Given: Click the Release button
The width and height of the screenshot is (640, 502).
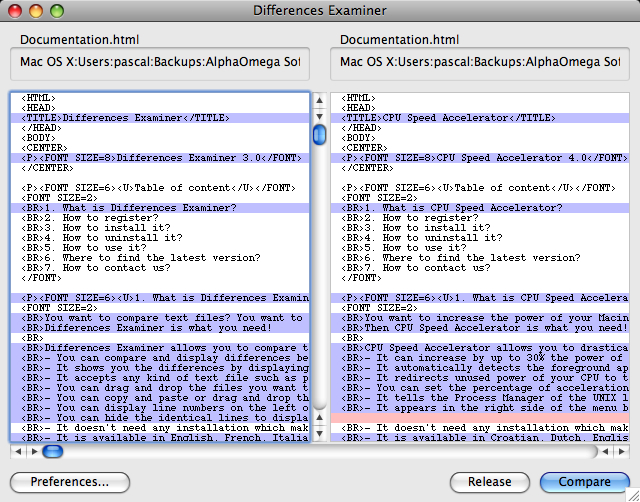Looking at the screenshot, I should (x=489, y=482).
